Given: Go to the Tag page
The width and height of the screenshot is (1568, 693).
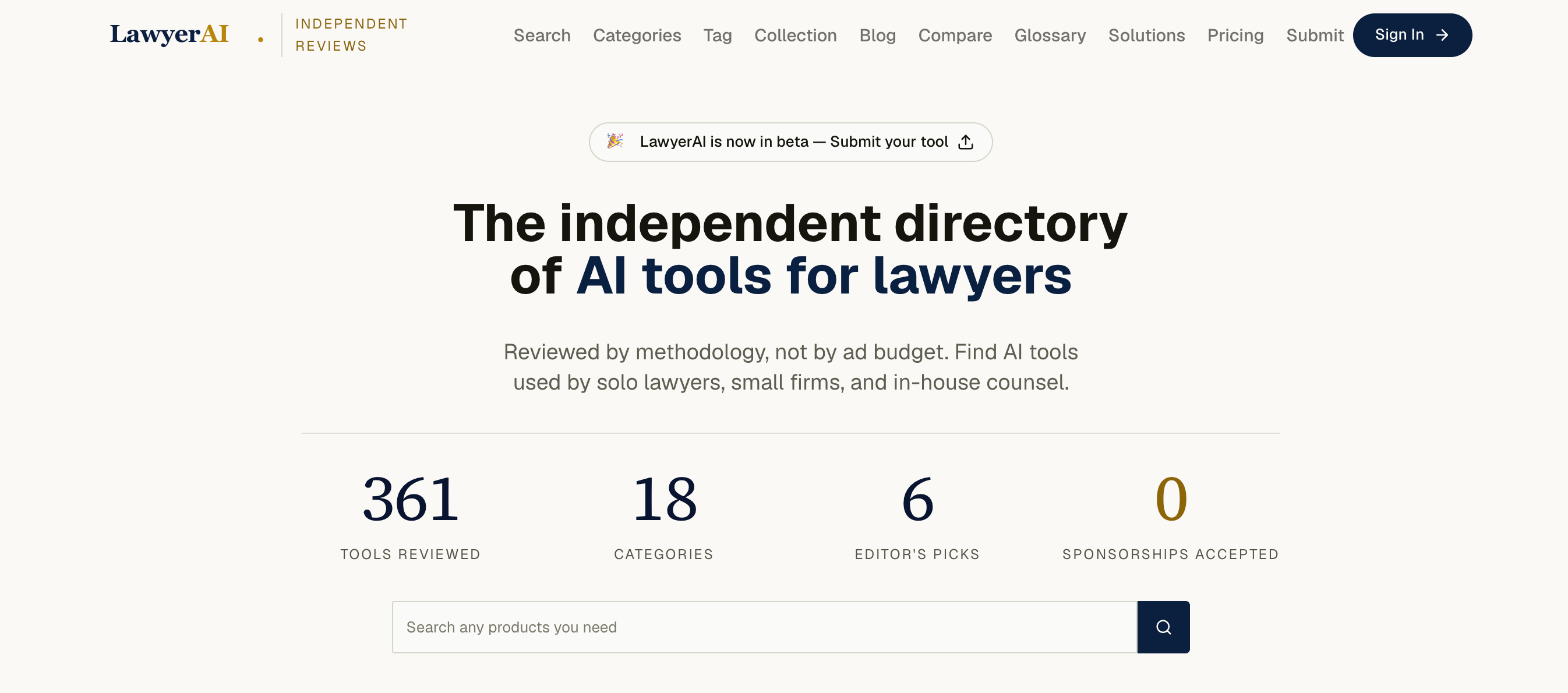Looking at the screenshot, I should (x=717, y=36).
